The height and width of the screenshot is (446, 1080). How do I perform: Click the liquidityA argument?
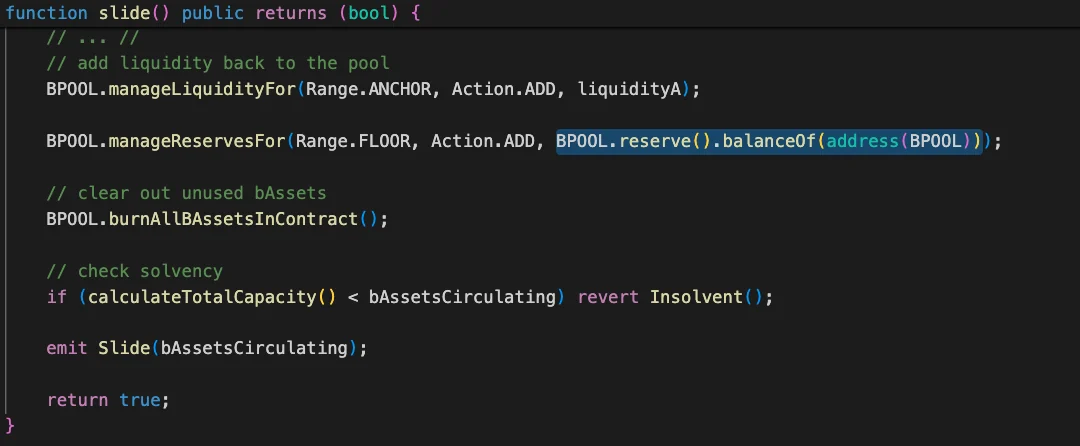point(629,89)
